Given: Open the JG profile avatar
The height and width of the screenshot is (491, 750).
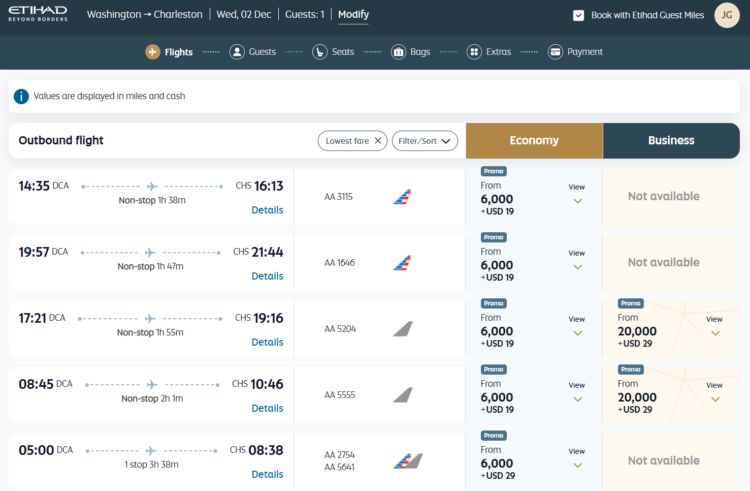Looking at the screenshot, I should 727,15.
